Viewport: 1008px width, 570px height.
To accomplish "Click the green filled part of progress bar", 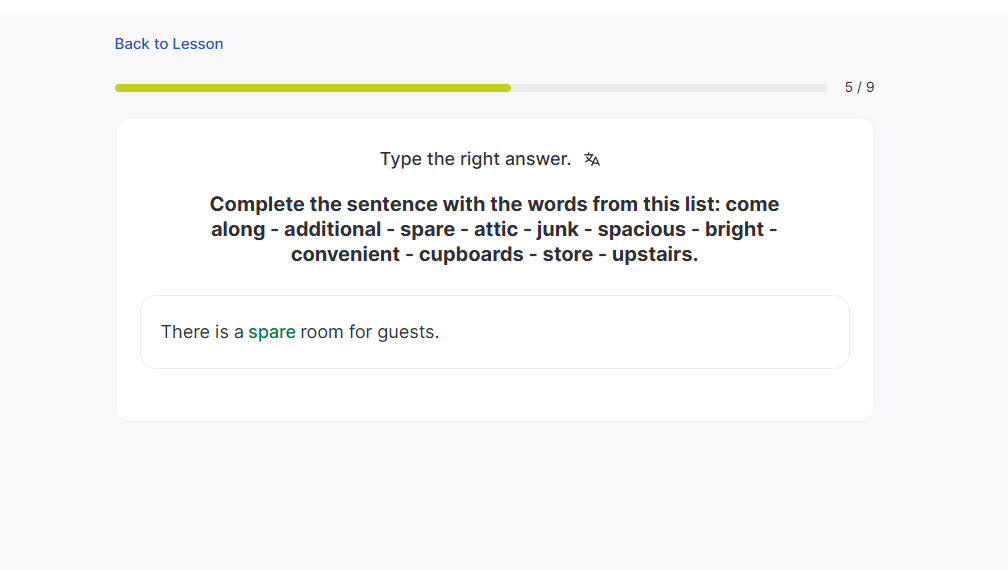I will tap(312, 88).
